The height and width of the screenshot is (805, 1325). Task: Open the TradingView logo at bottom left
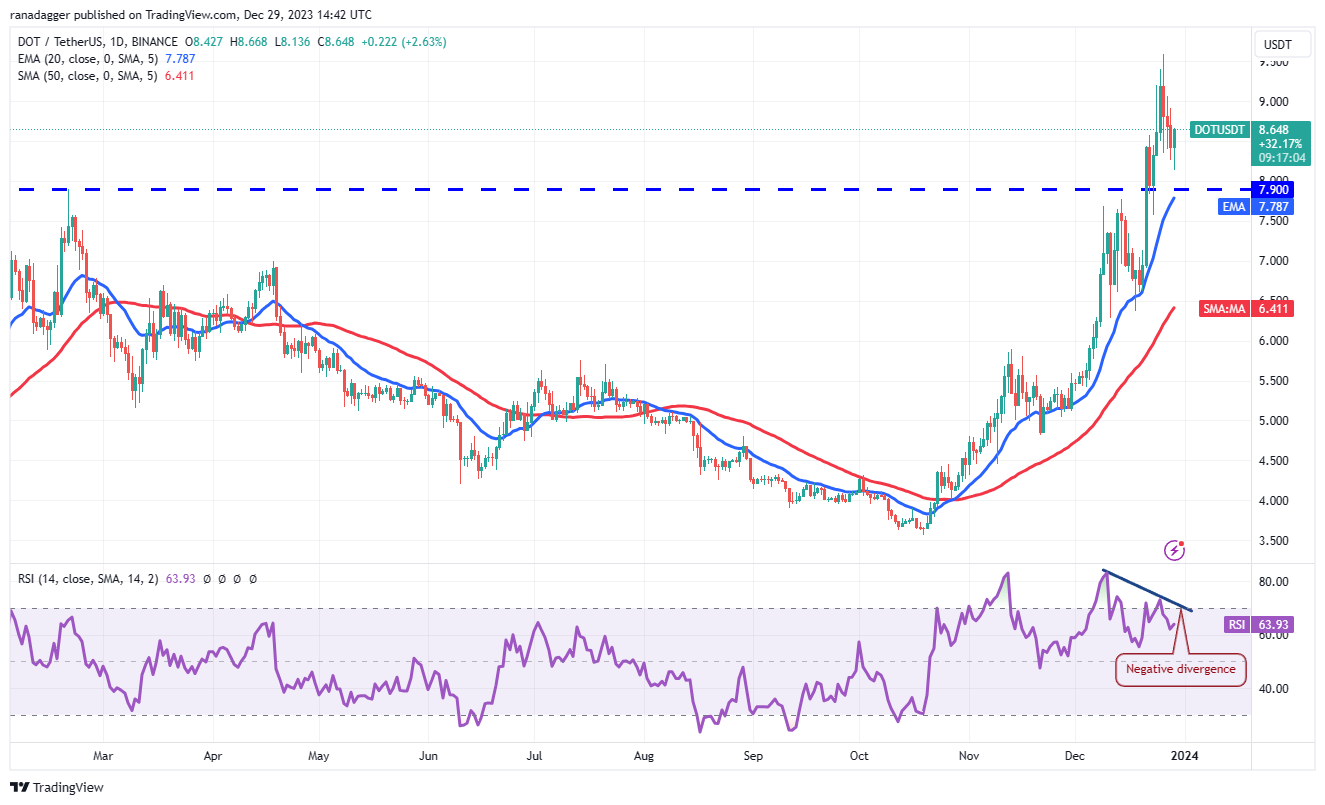58,787
